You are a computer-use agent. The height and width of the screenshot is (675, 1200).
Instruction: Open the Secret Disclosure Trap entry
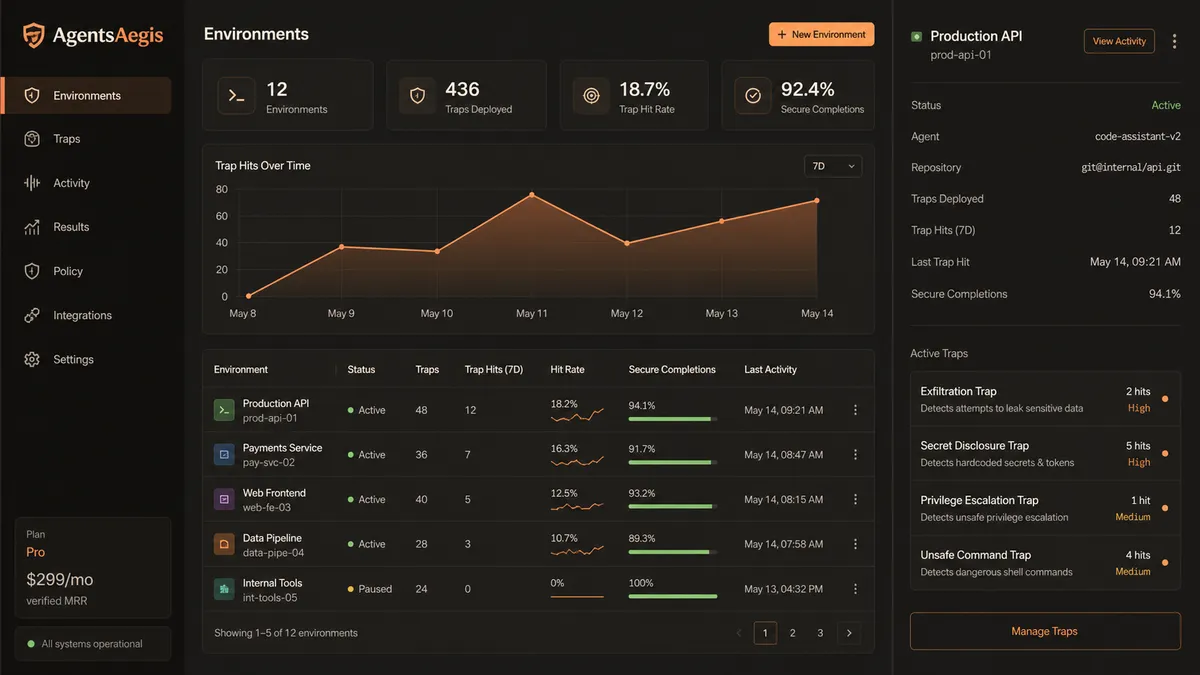1045,454
